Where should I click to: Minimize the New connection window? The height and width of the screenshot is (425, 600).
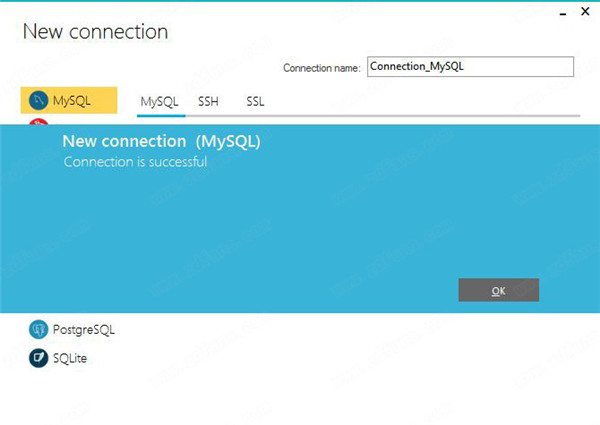[x=562, y=14]
